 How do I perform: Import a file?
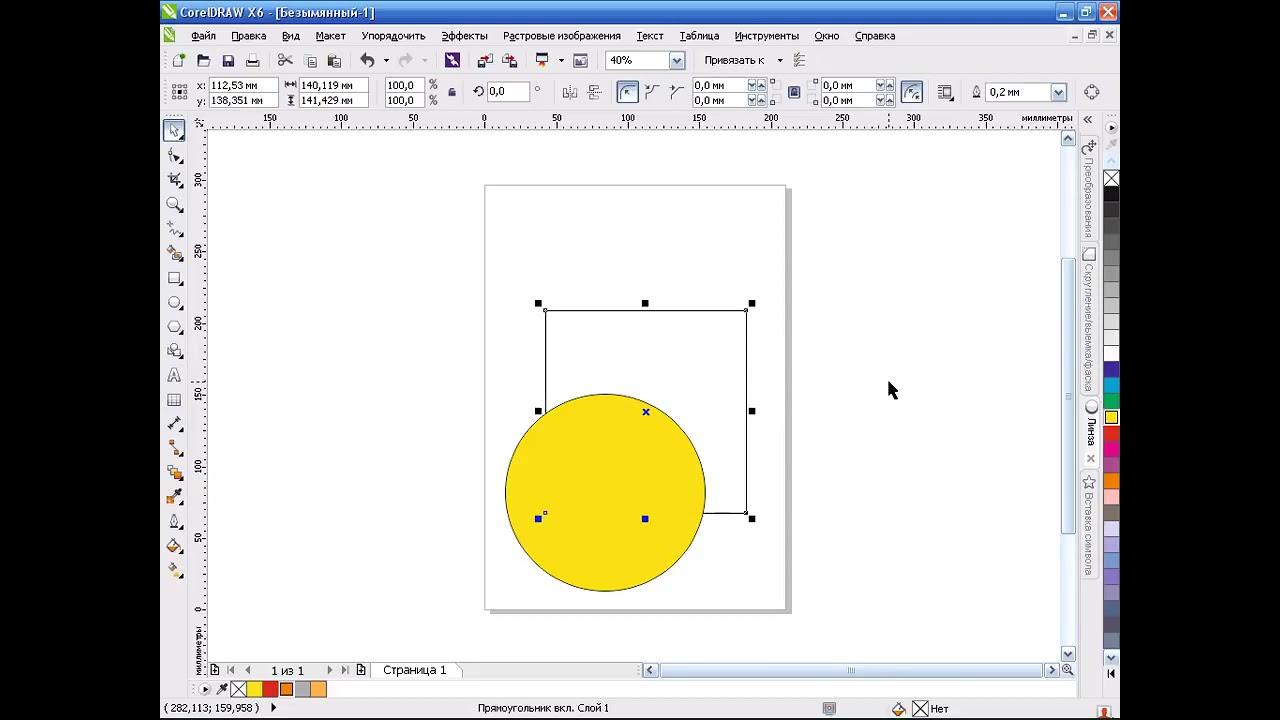coord(485,61)
